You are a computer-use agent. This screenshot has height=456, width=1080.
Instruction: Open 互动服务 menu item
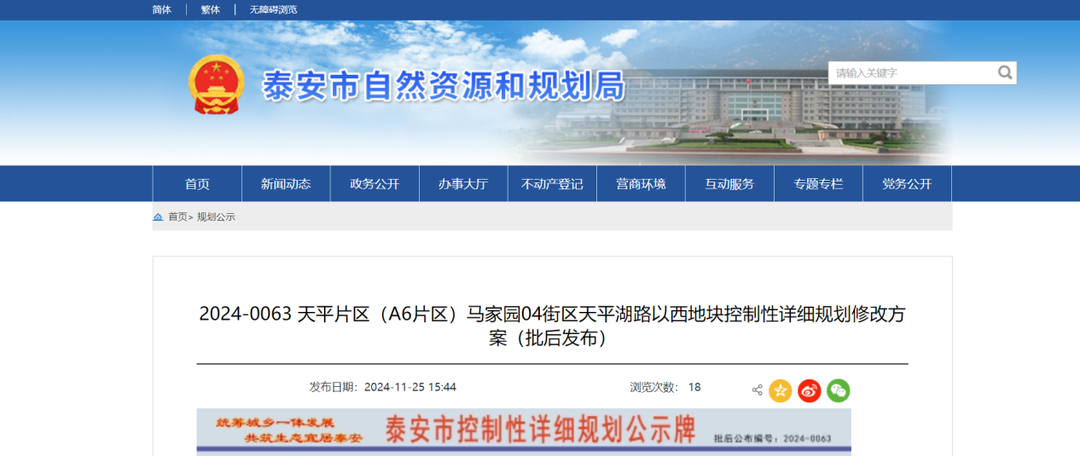(729, 184)
